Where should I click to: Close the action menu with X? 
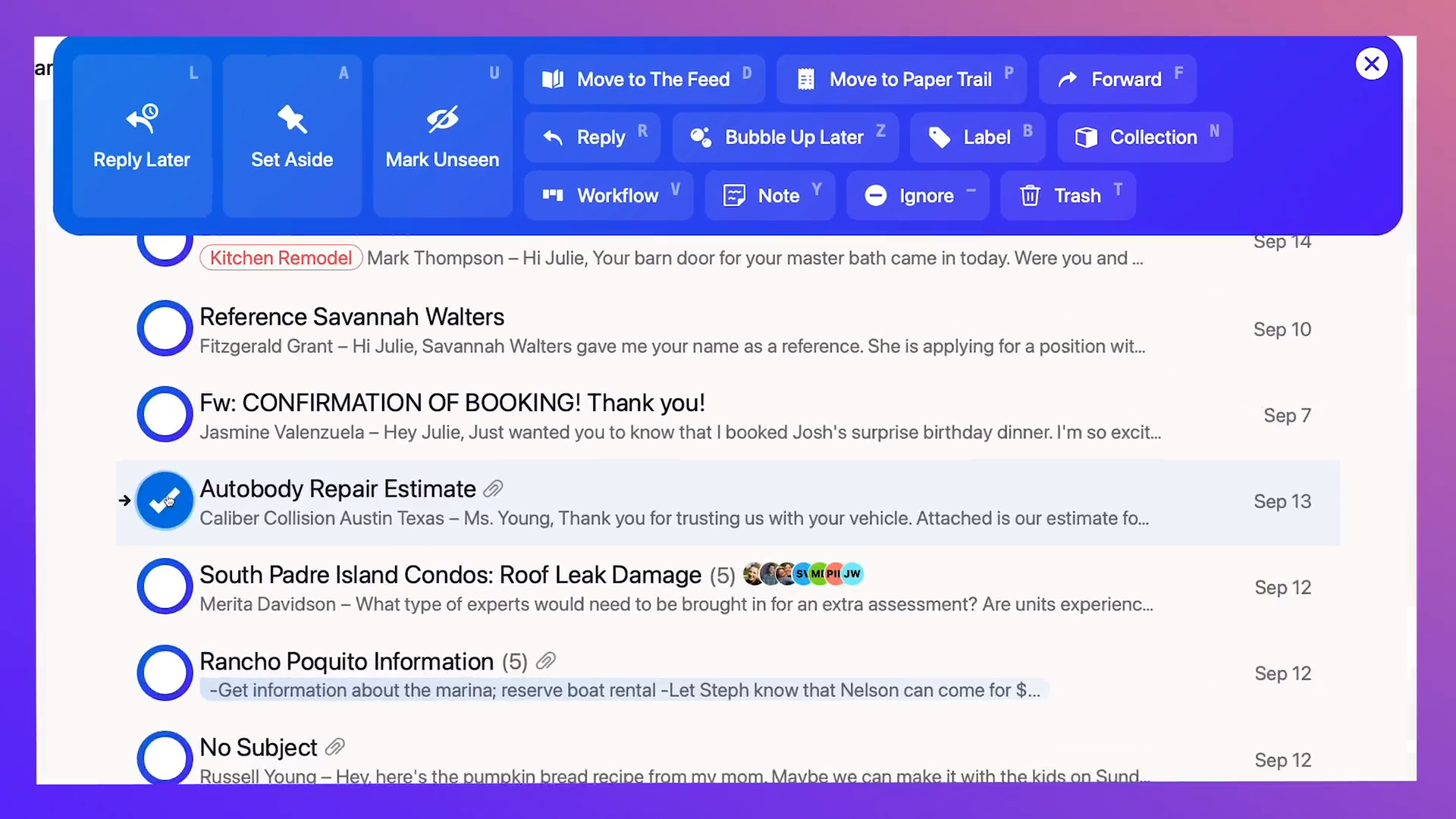1372,64
